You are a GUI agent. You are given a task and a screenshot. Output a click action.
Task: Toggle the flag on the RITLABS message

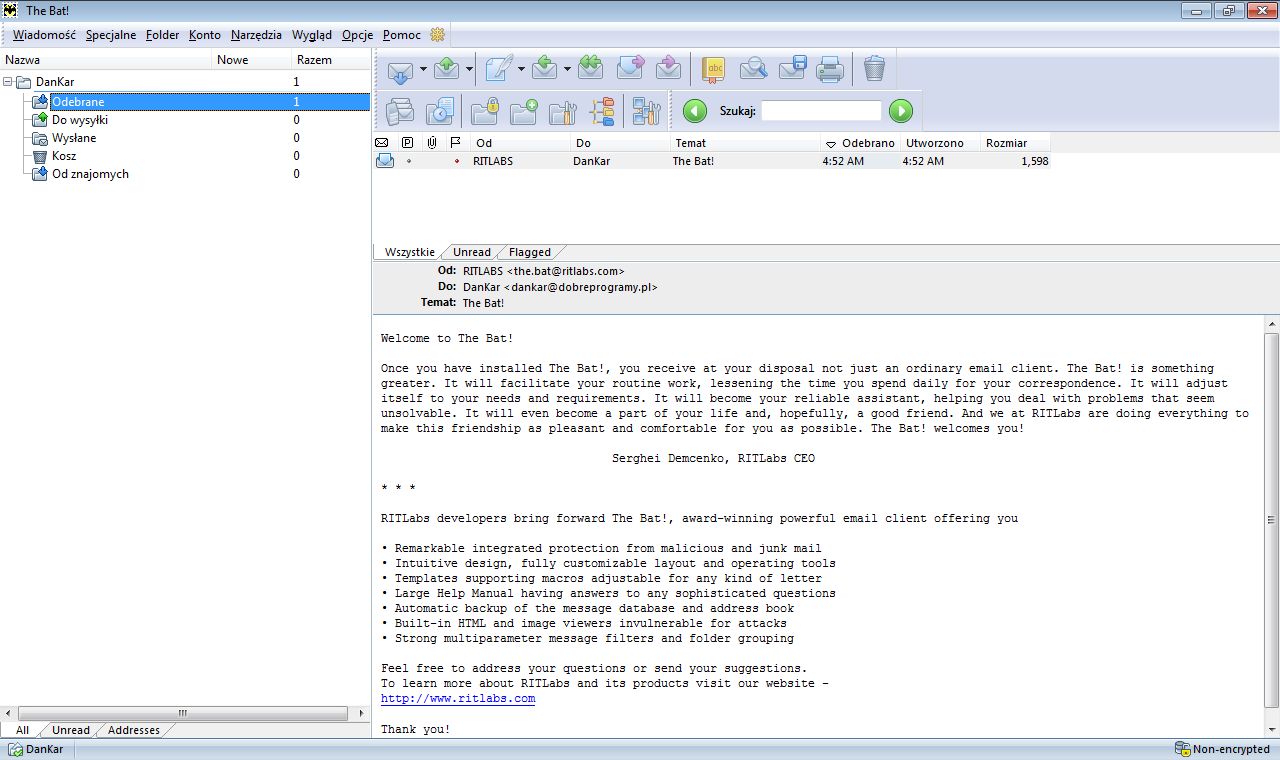coord(456,160)
